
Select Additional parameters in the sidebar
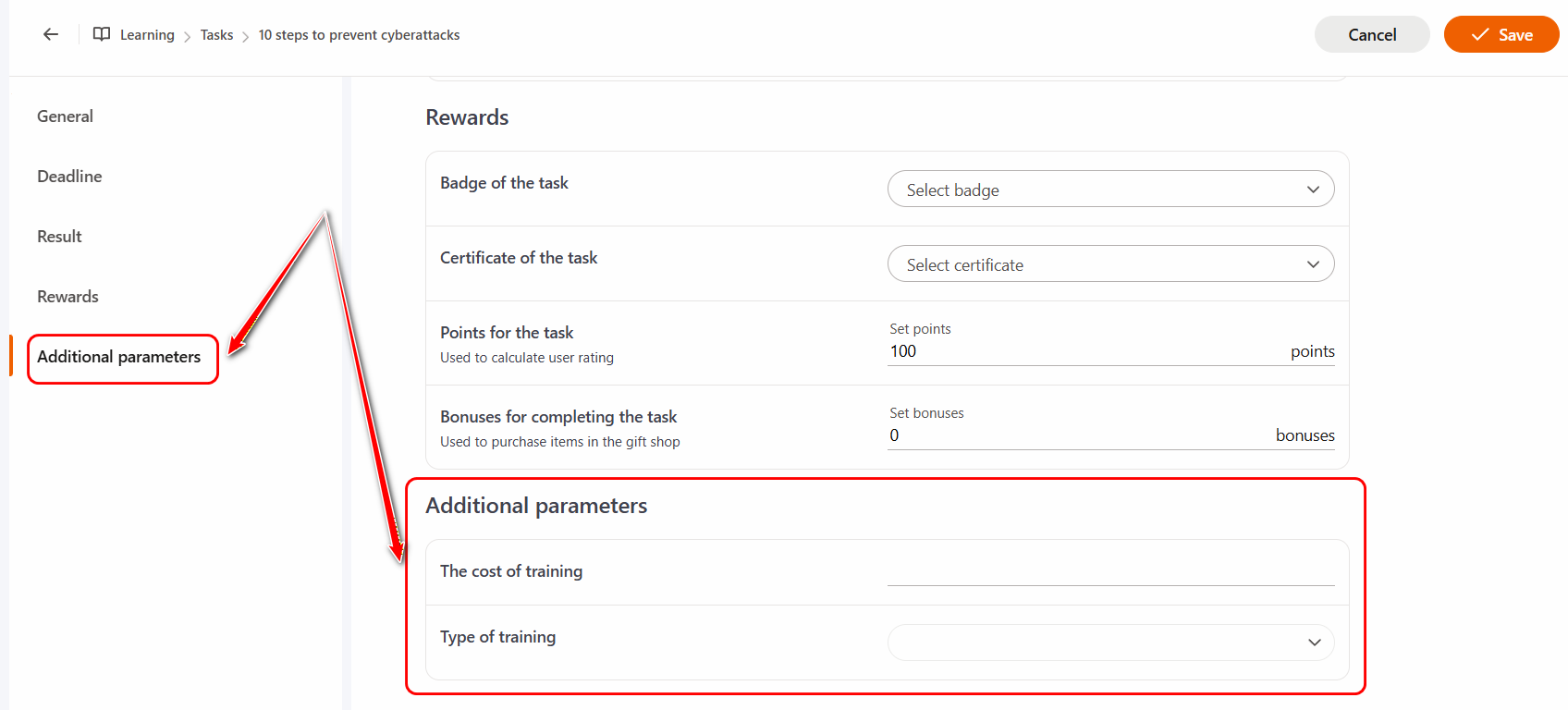click(118, 357)
